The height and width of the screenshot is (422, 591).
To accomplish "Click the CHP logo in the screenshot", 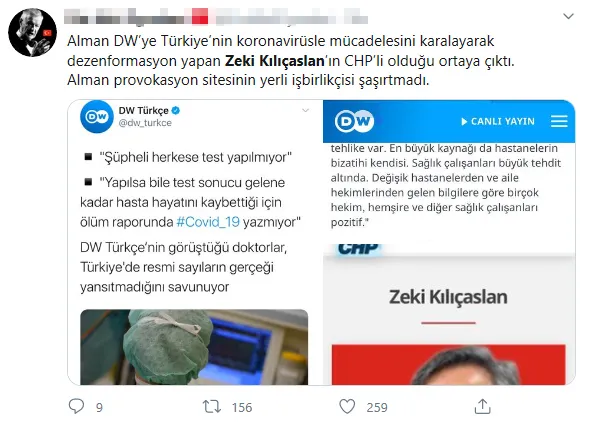I will click(x=358, y=249).
